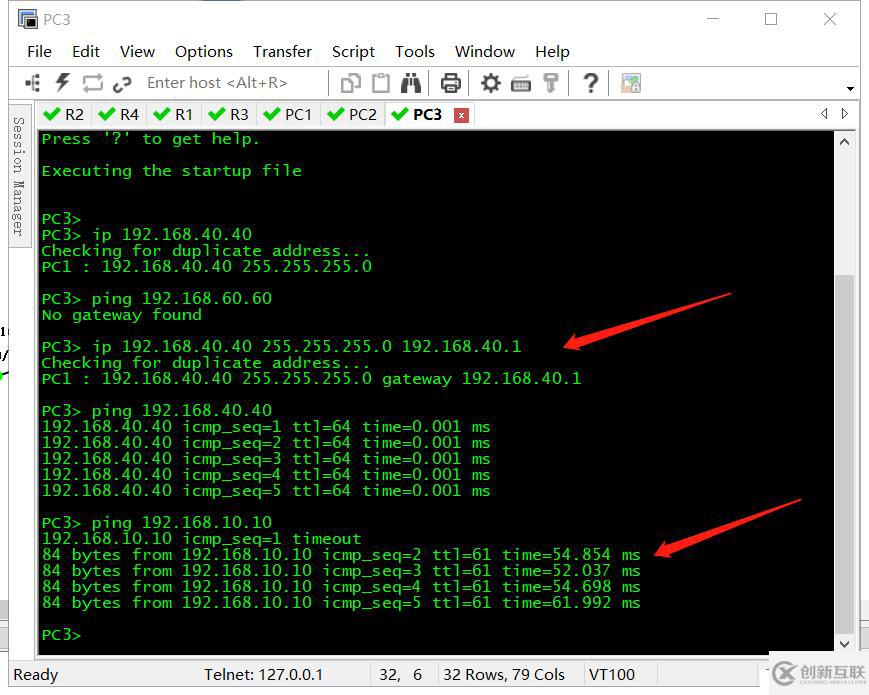Open the Session Manager toolbar icon
This screenshot has width=869, height=695.
click(x=33, y=83)
